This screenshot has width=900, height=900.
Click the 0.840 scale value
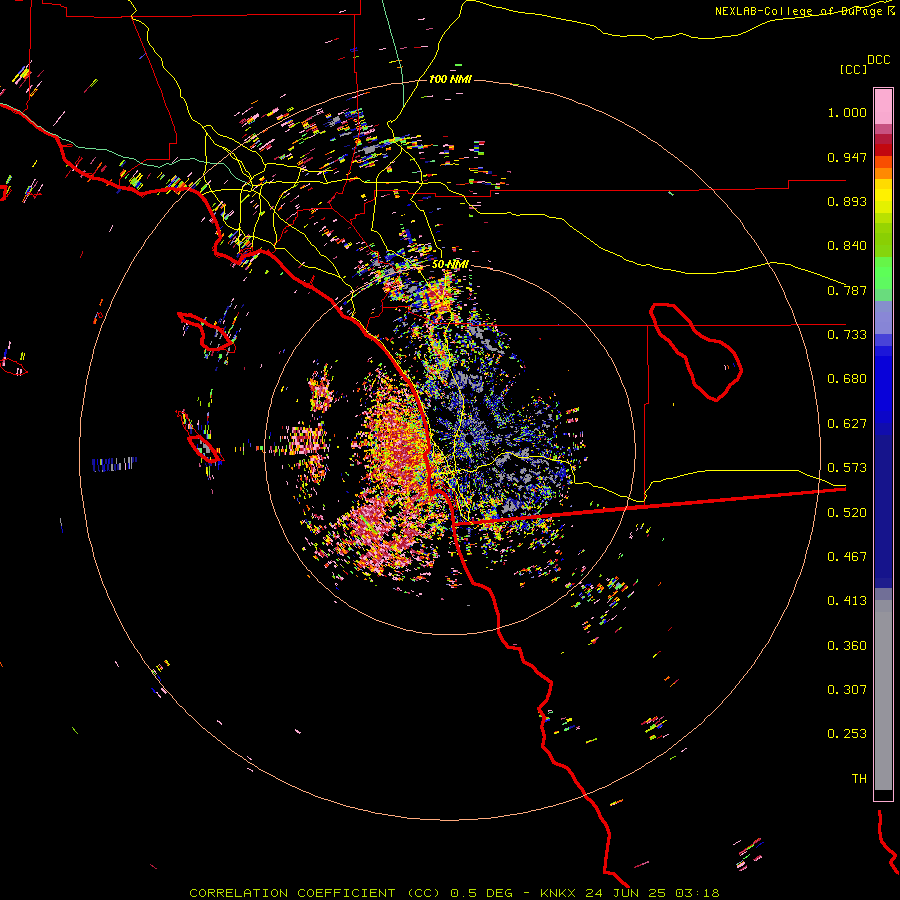[847, 246]
